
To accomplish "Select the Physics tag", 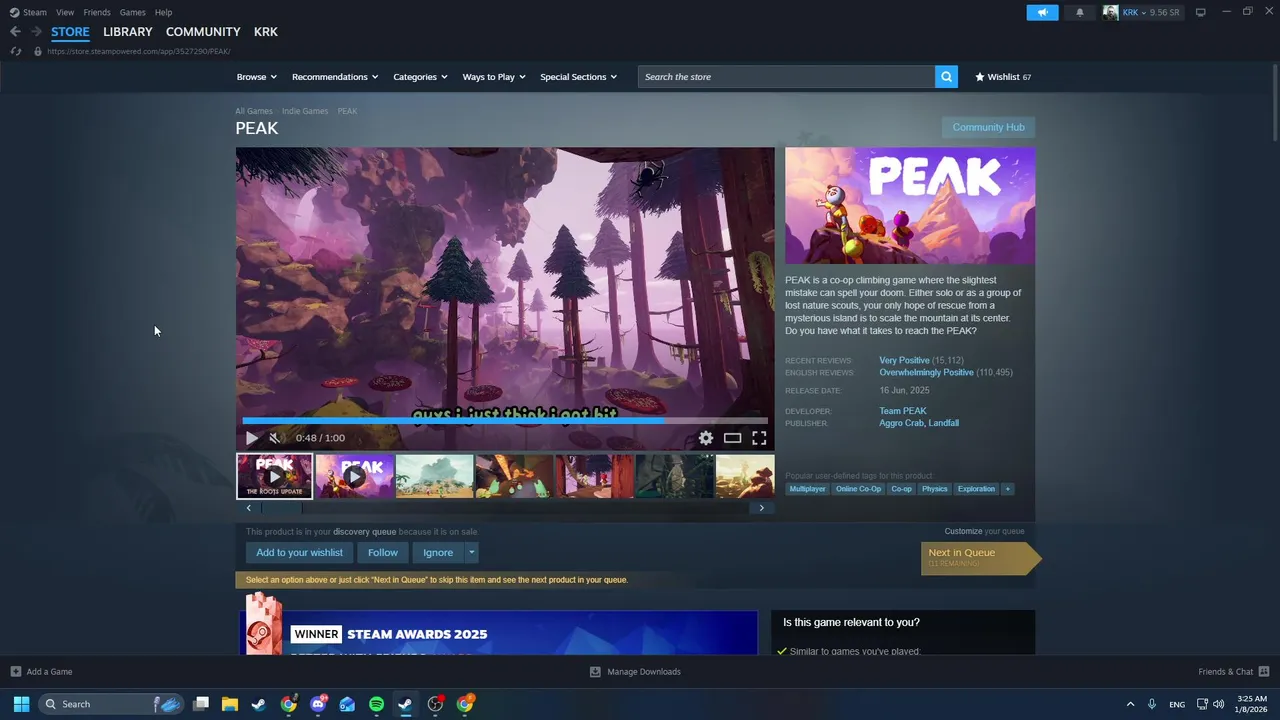I will point(934,489).
